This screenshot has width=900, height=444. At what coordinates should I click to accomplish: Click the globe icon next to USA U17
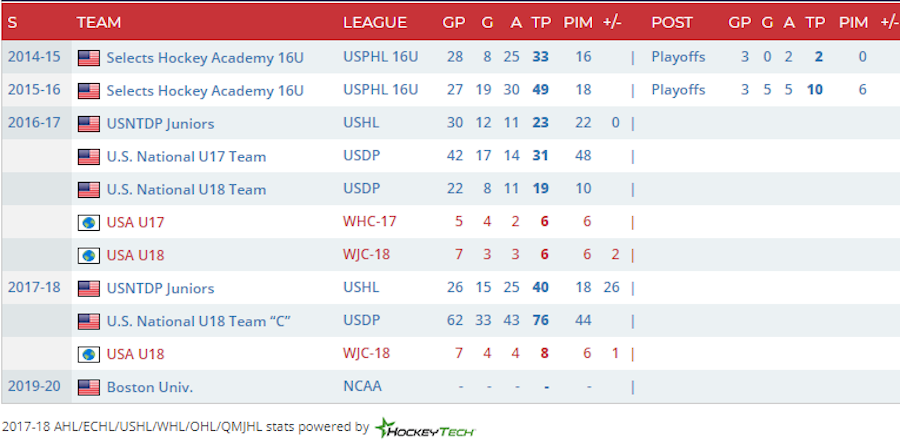click(x=89, y=222)
